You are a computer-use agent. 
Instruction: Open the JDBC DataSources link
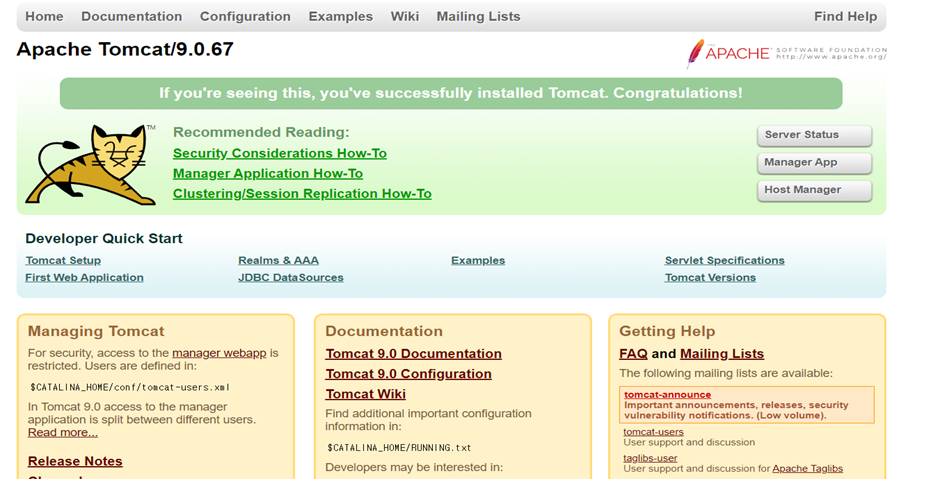(291, 278)
